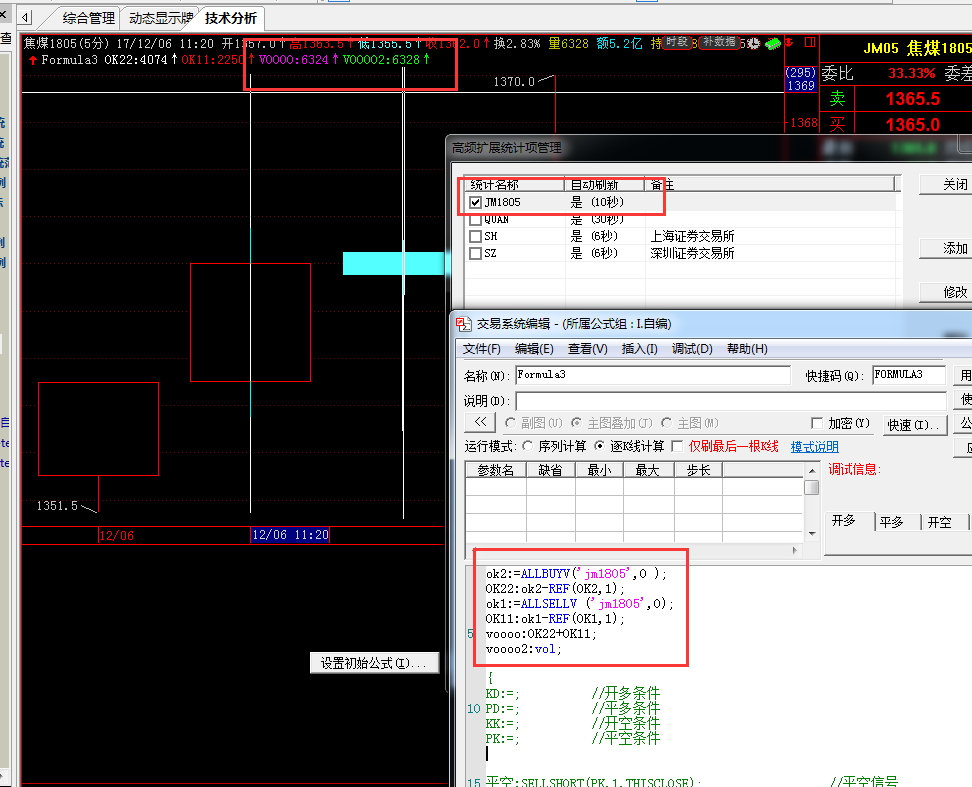Image resolution: width=972 pixels, height=787 pixels.
Task: Click 设置初始公式 button
Action: (x=373, y=663)
